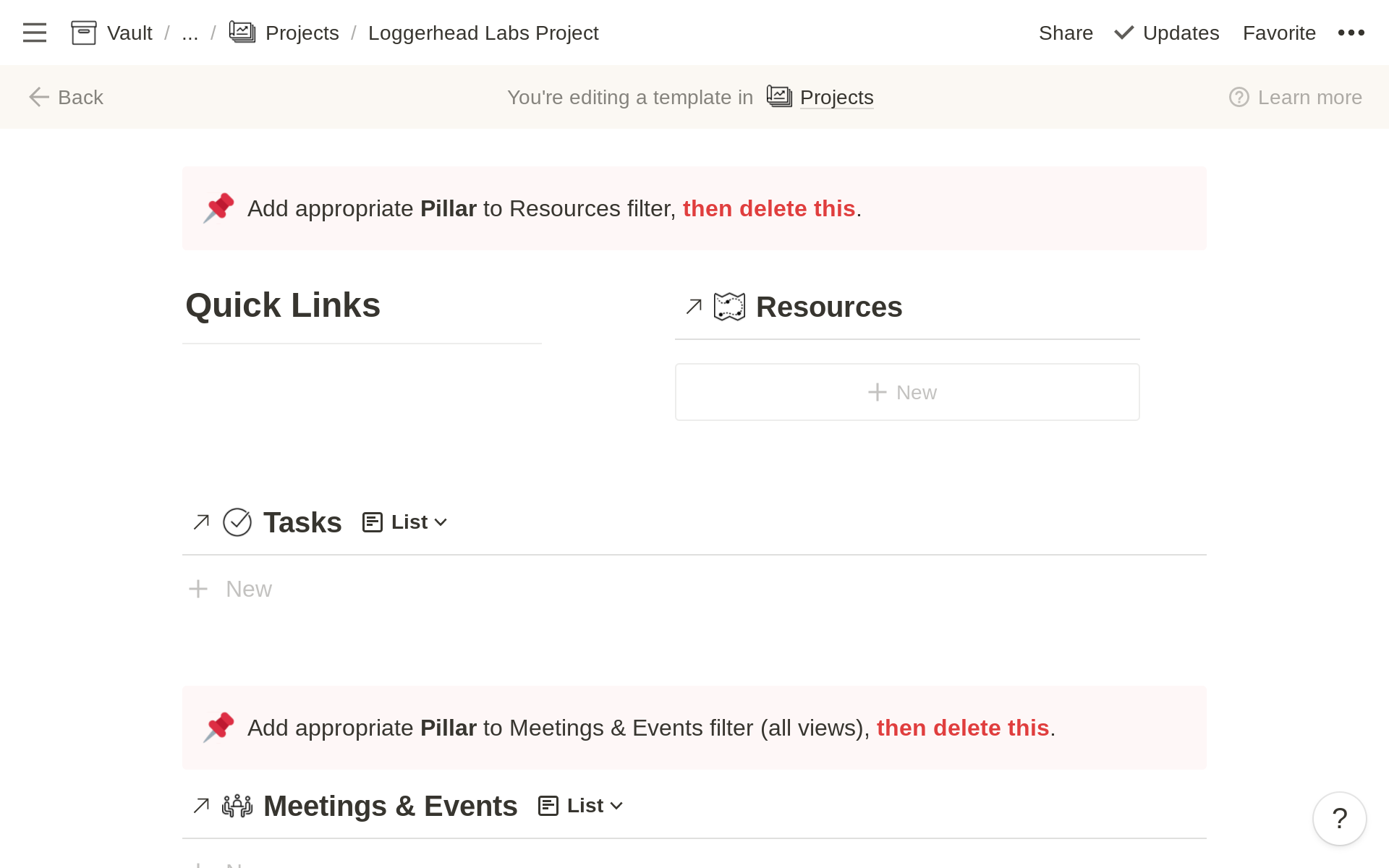Open the Projects link in the template banner
This screenshot has height=868, width=1389.
836,97
